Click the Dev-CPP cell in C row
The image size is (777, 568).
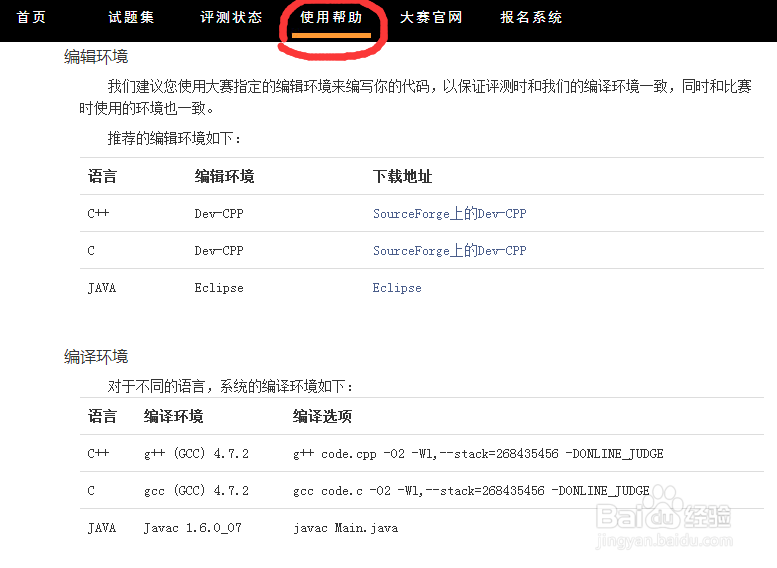tap(219, 251)
